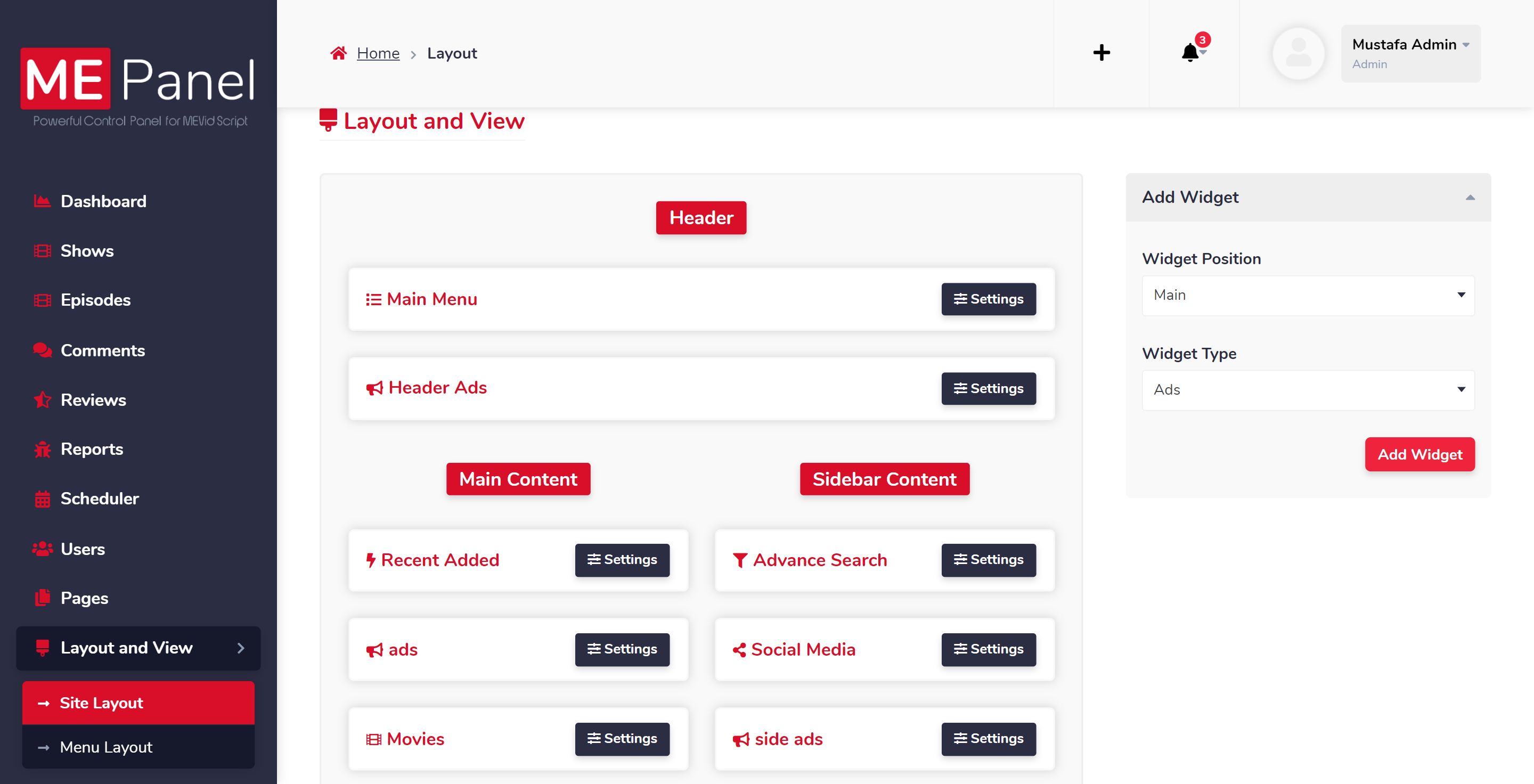Viewport: 1534px width, 784px height.
Task: Click the user avatar picture
Action: pos(1298,54)
